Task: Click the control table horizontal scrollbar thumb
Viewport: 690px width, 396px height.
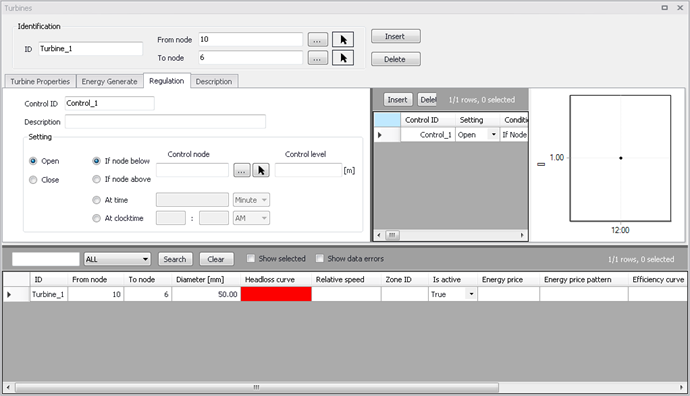Action: click(x=393, y=235)
